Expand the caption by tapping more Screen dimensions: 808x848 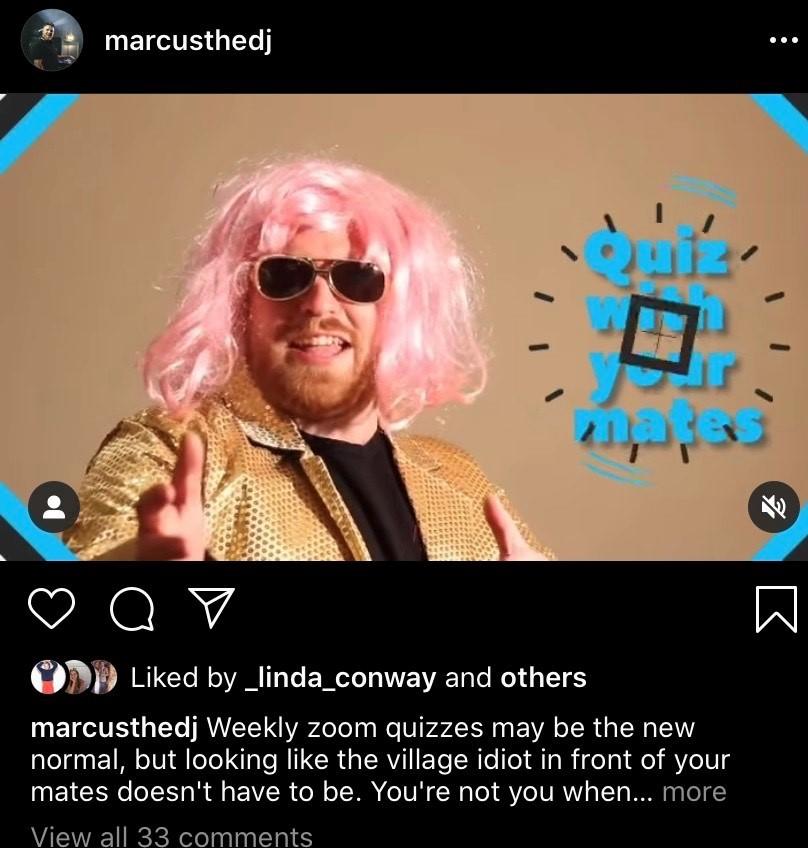click(x=694, y=792)
